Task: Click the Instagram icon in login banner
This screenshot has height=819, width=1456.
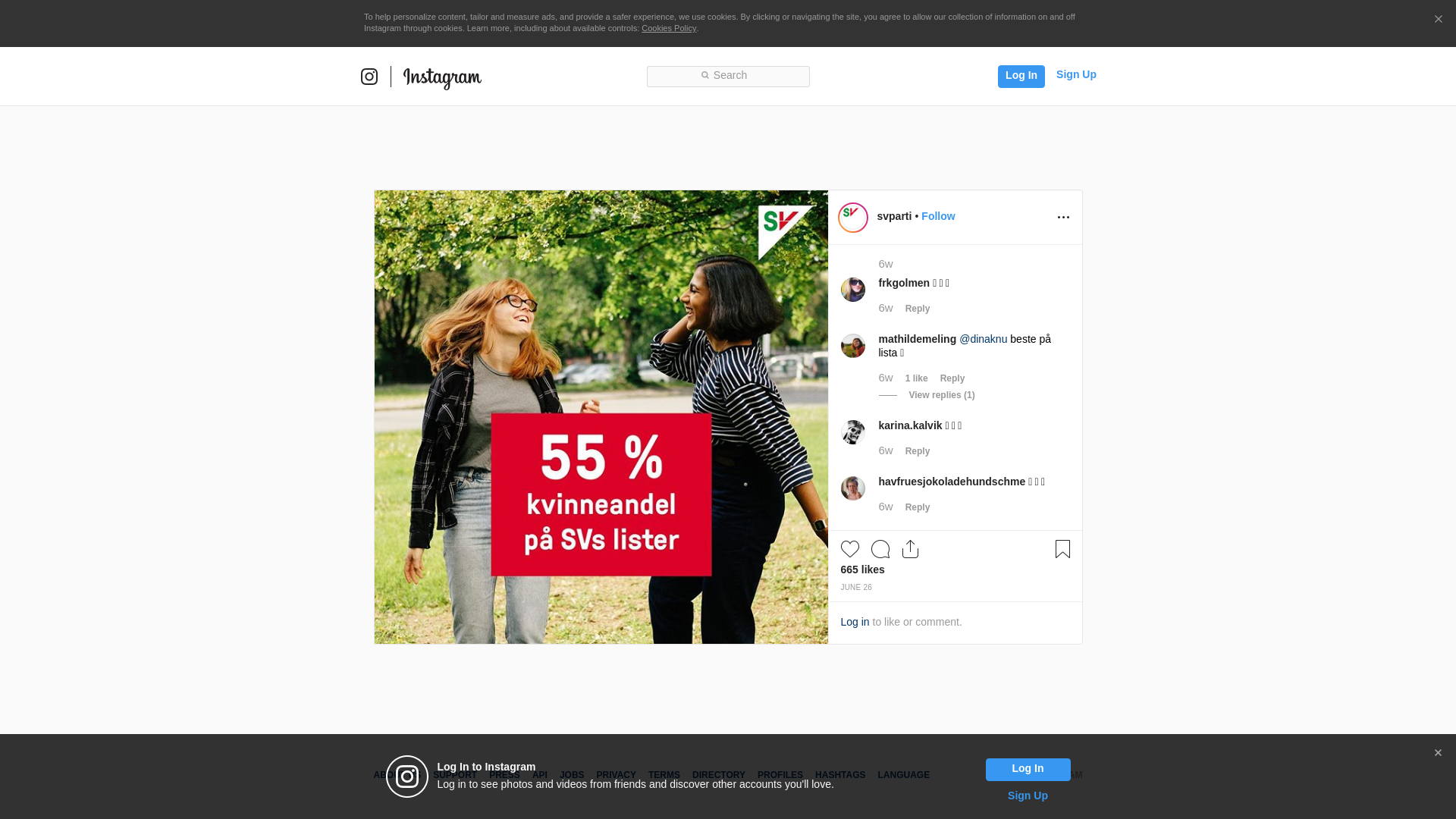Action: (407, 777)
